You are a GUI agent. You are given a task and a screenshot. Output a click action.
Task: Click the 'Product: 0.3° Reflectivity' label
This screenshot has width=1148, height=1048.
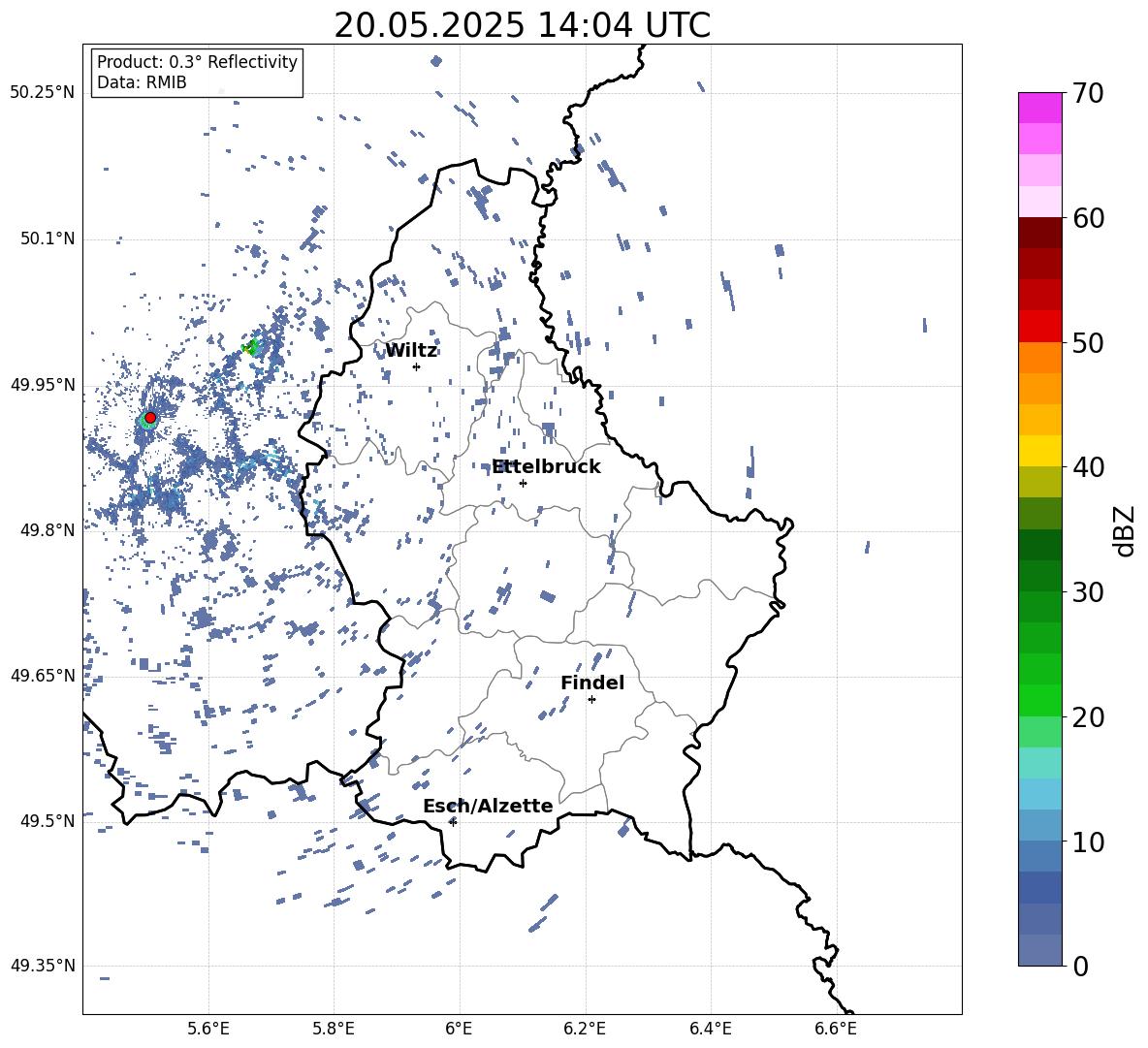point(197,62)
